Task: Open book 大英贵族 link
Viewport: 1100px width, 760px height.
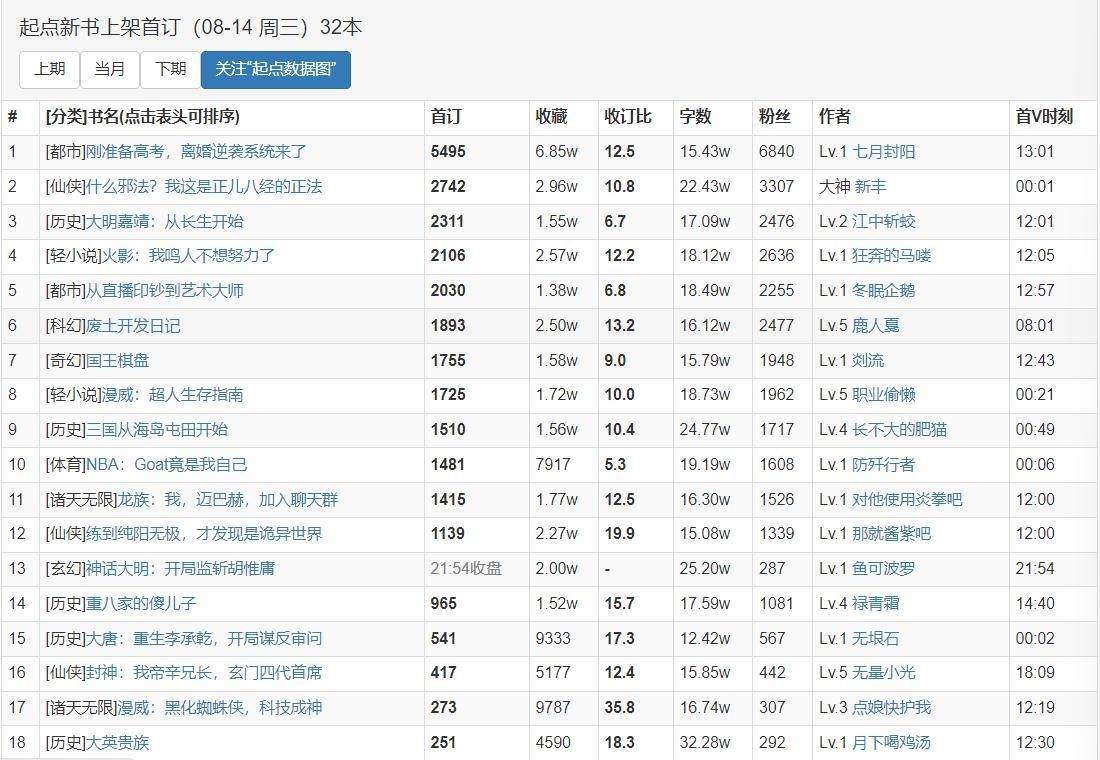Action: pos(117,743)
